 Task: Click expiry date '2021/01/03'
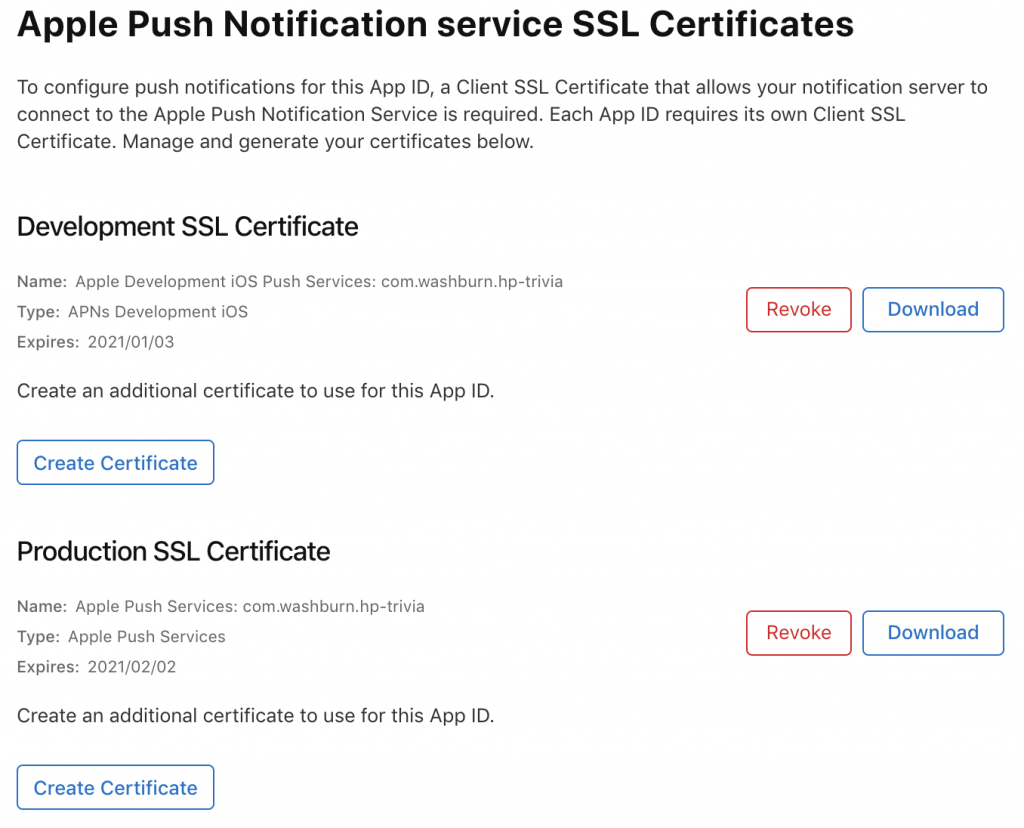coord(131,342)
